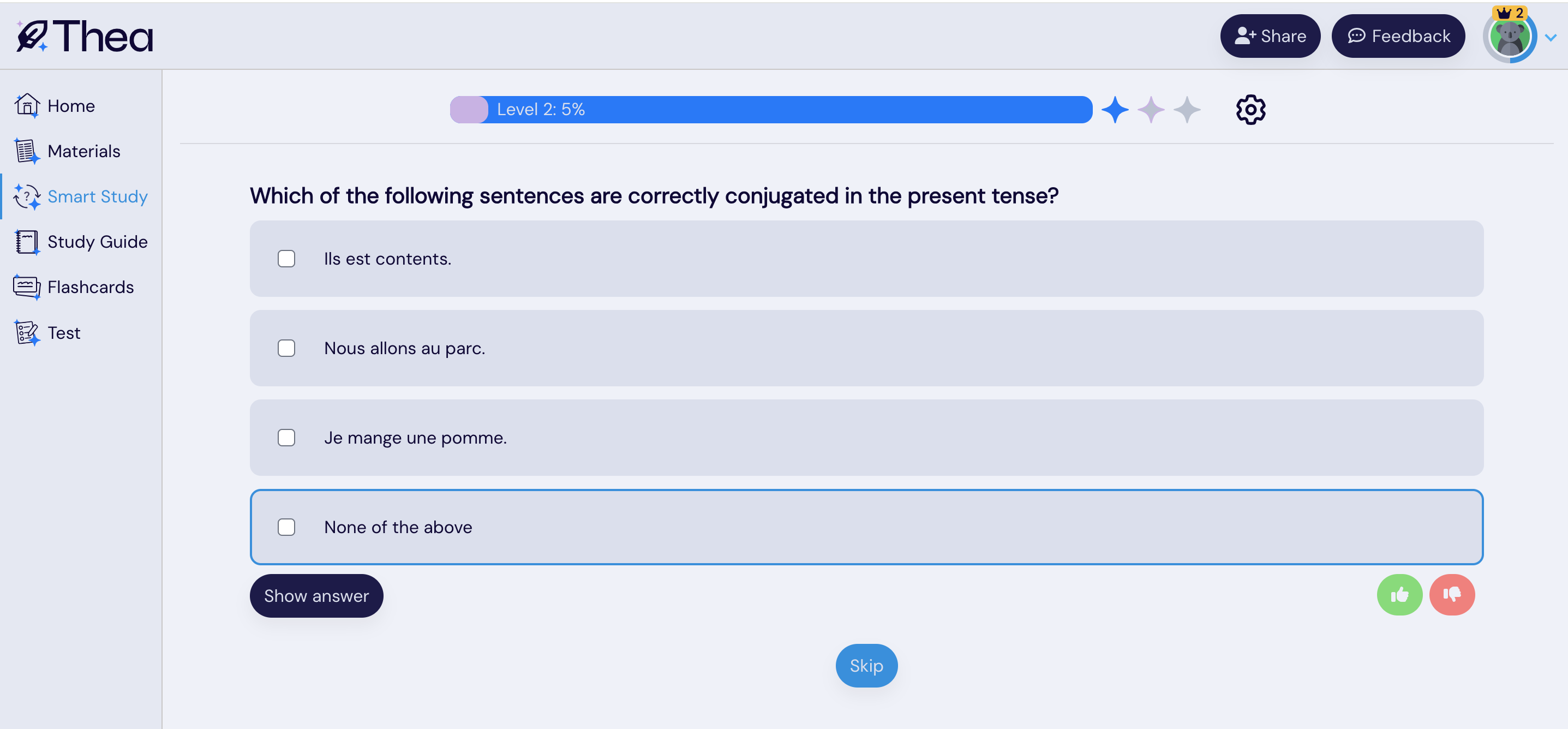Select the 'Je mange une pomme.' checkbox
The width and height of the screenshot is (1568, 729).
(286, 438)
